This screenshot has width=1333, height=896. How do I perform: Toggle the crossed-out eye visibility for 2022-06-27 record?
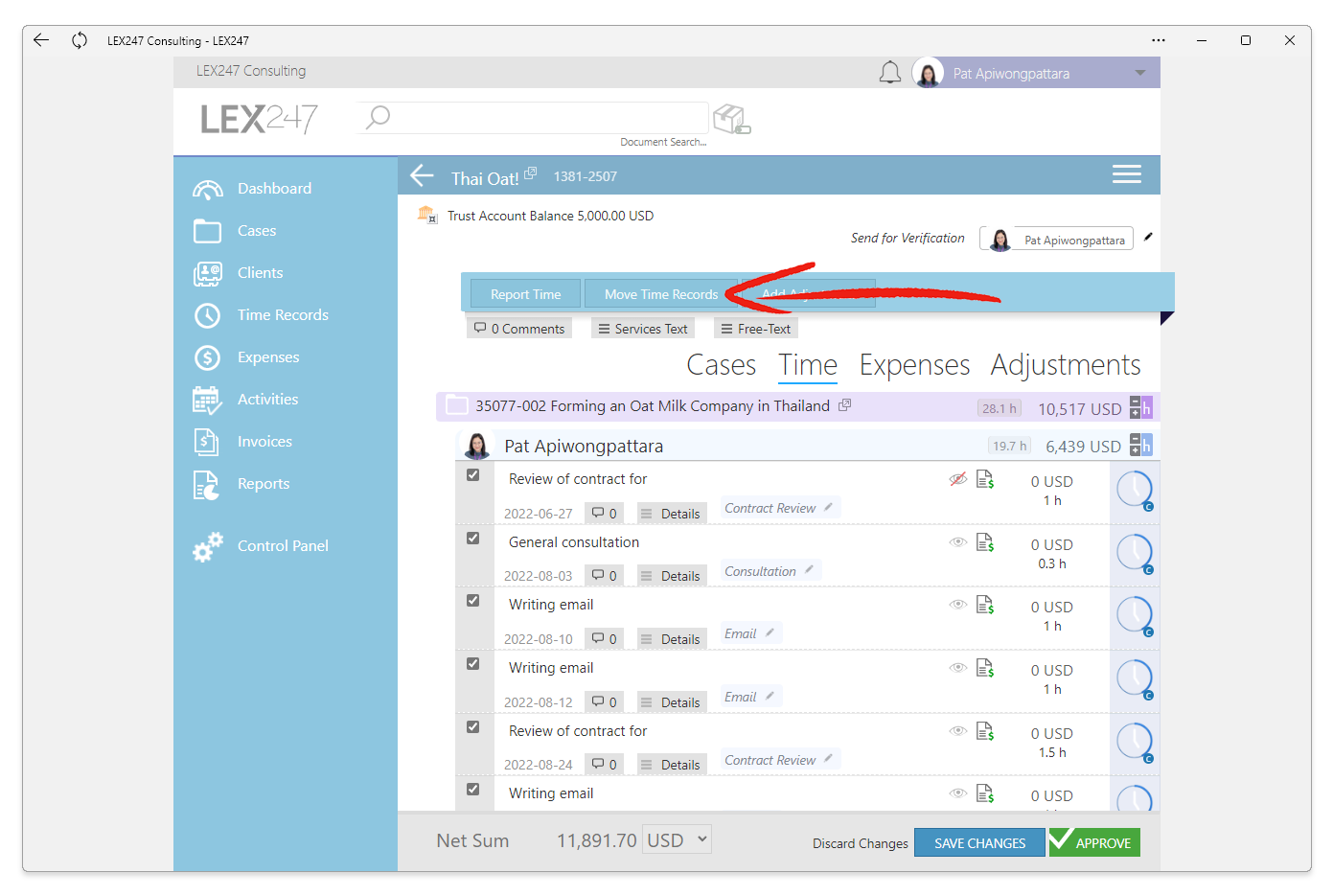click(x=957, y=479)
